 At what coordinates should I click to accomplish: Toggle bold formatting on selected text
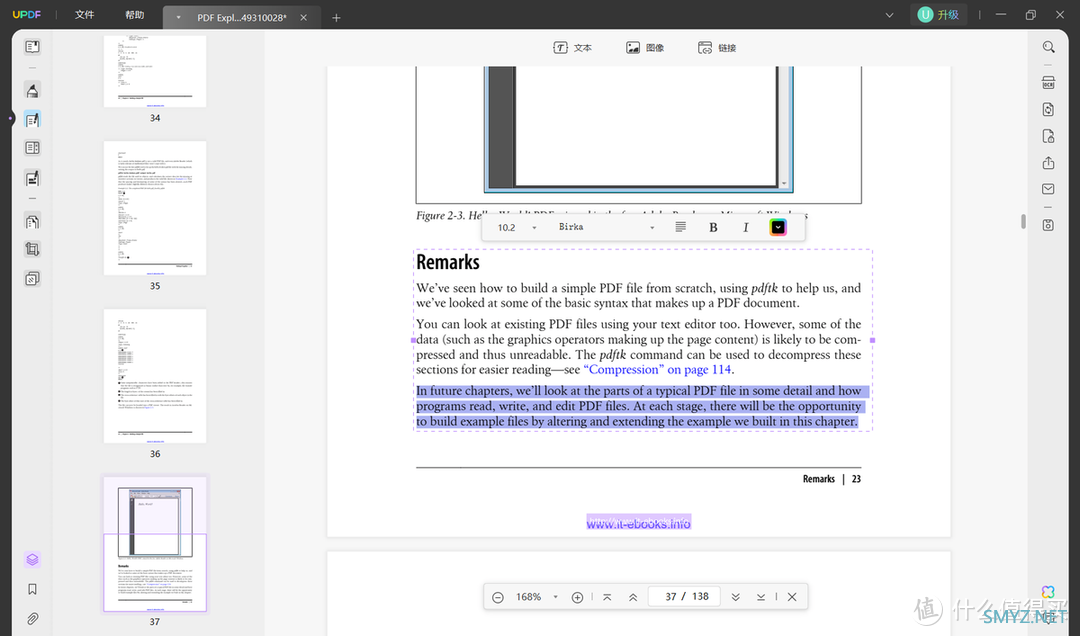click(713, 227)
